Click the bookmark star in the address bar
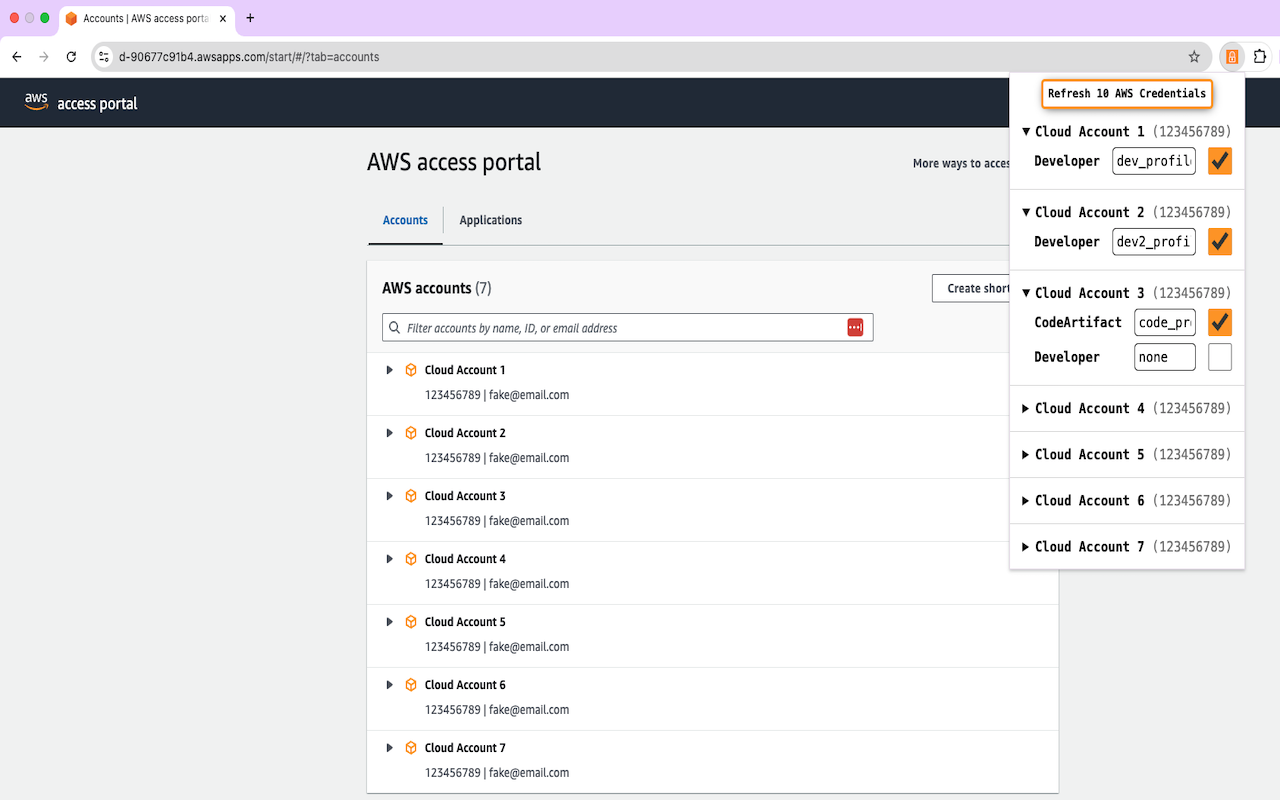This screenshot has height=800, width=1280. pos(1194,57)
